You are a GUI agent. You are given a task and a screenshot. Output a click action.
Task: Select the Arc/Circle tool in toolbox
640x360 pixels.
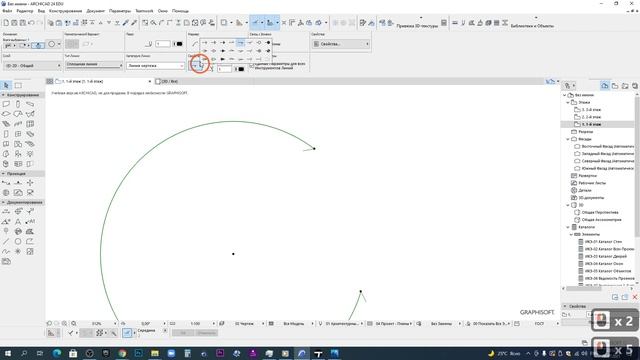pos(18,242)
